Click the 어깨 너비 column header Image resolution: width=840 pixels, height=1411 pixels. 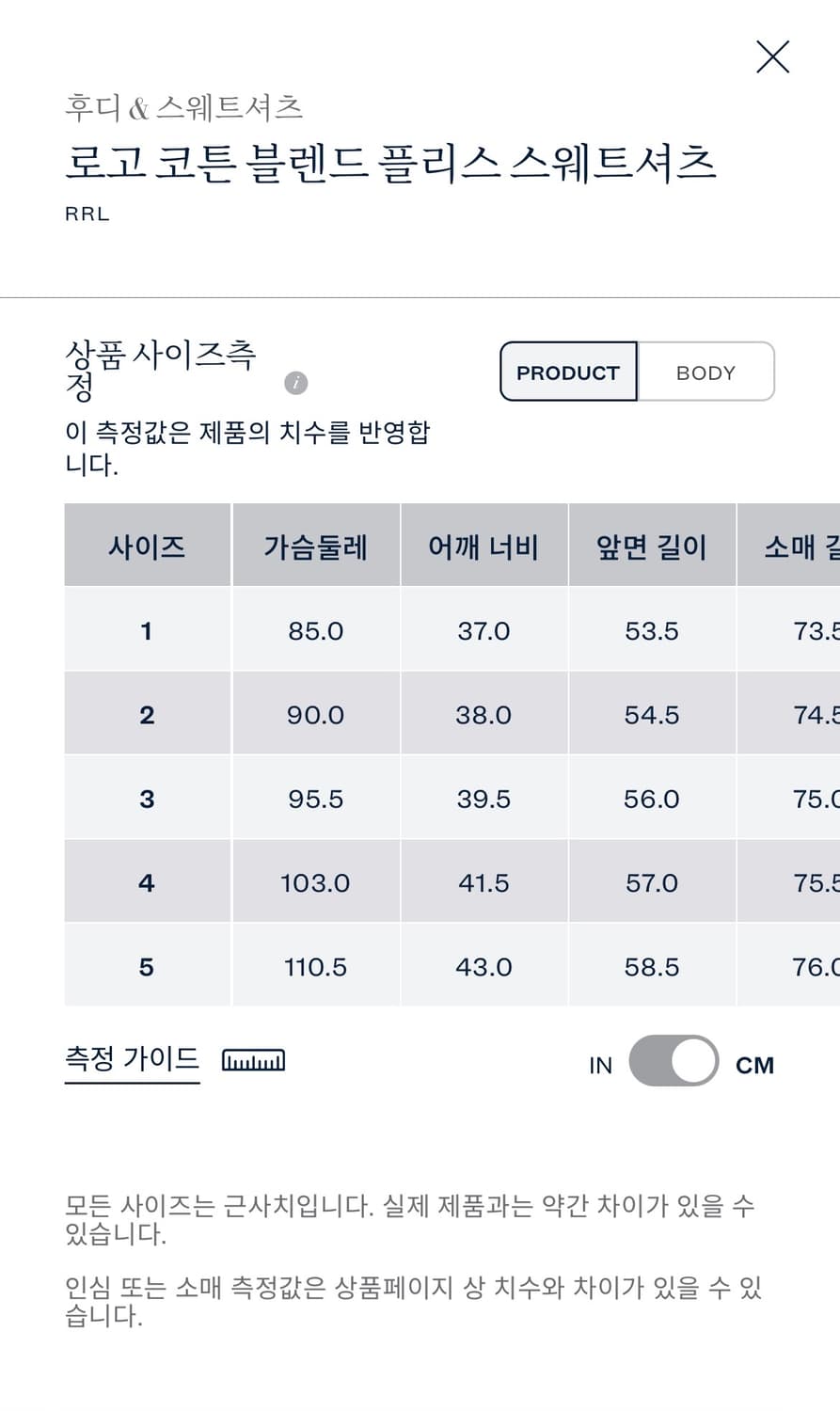(483, 547)
